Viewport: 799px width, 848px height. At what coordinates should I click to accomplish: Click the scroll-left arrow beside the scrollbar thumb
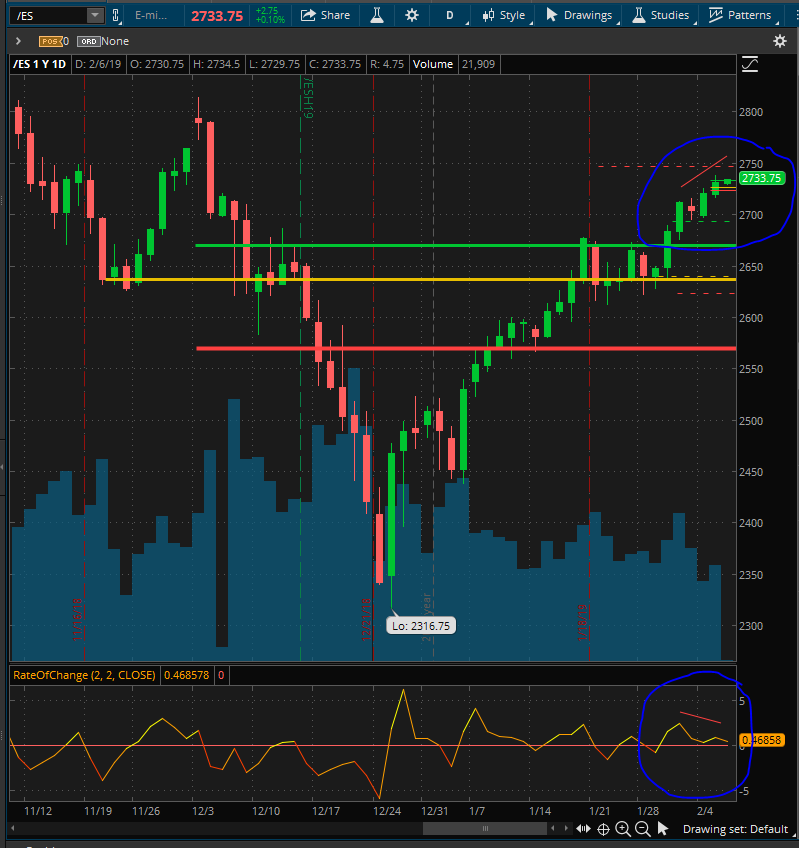(552, 828)
